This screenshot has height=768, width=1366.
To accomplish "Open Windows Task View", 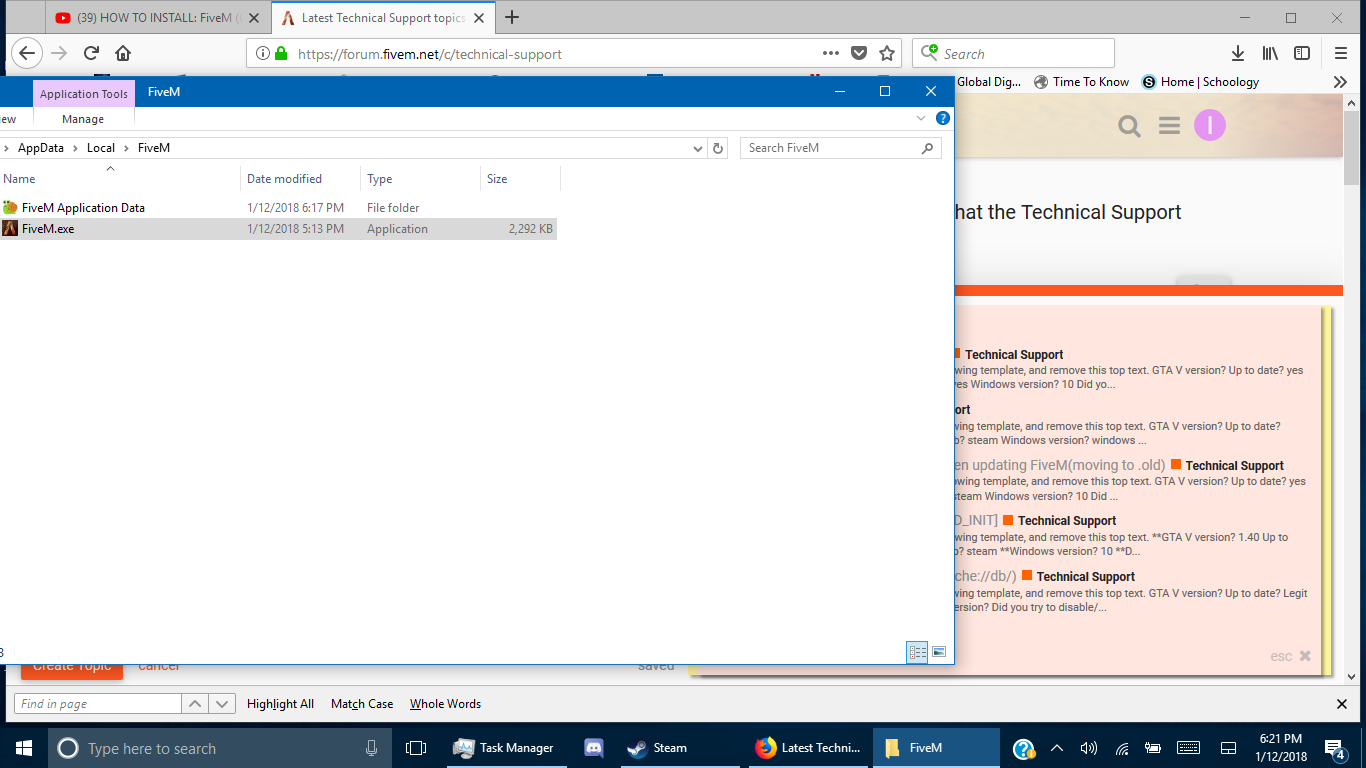I will 416,748.
